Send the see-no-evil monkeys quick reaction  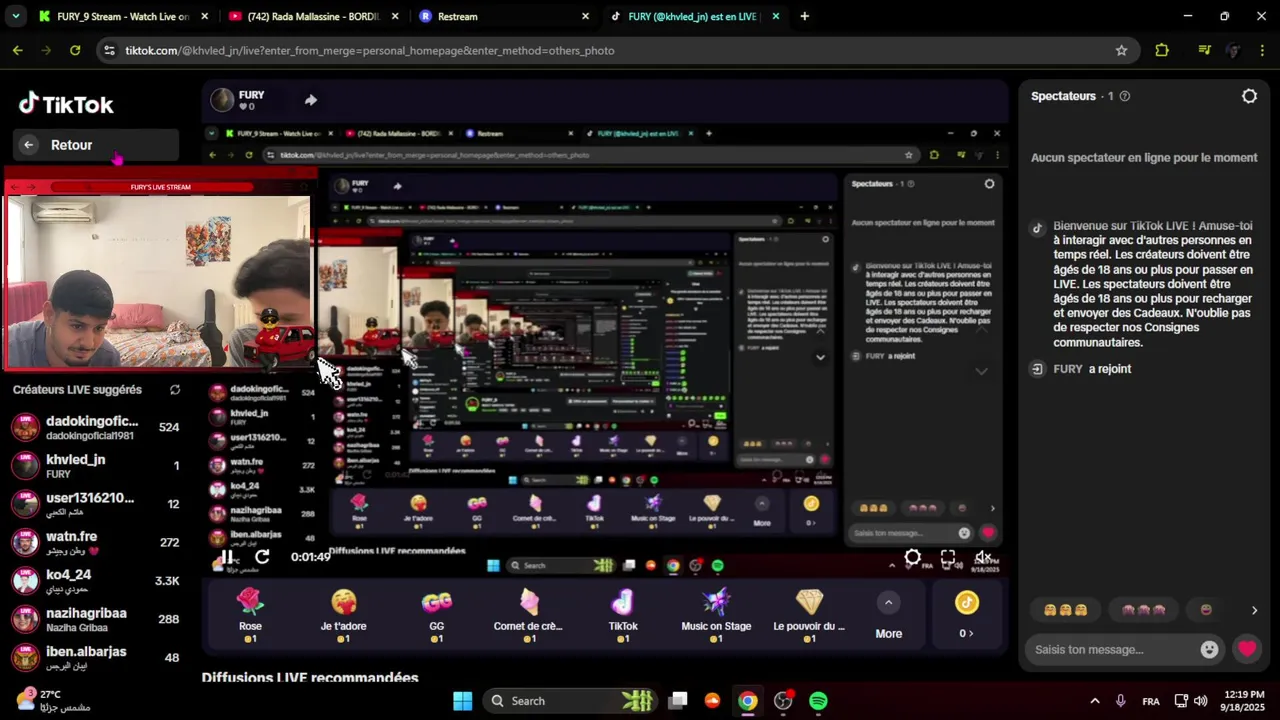(1143, 610)
